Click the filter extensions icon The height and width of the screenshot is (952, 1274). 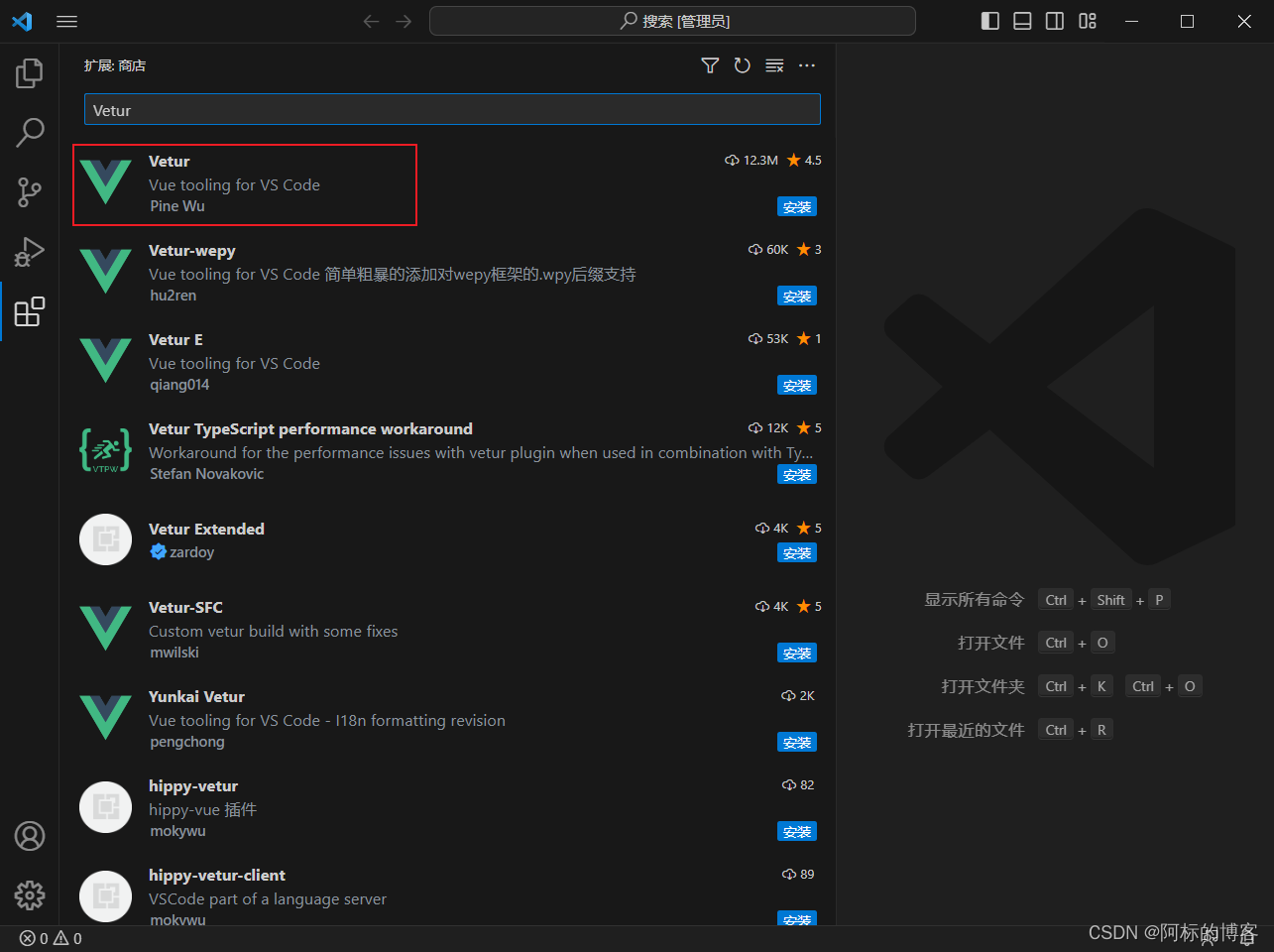point(710,65)
